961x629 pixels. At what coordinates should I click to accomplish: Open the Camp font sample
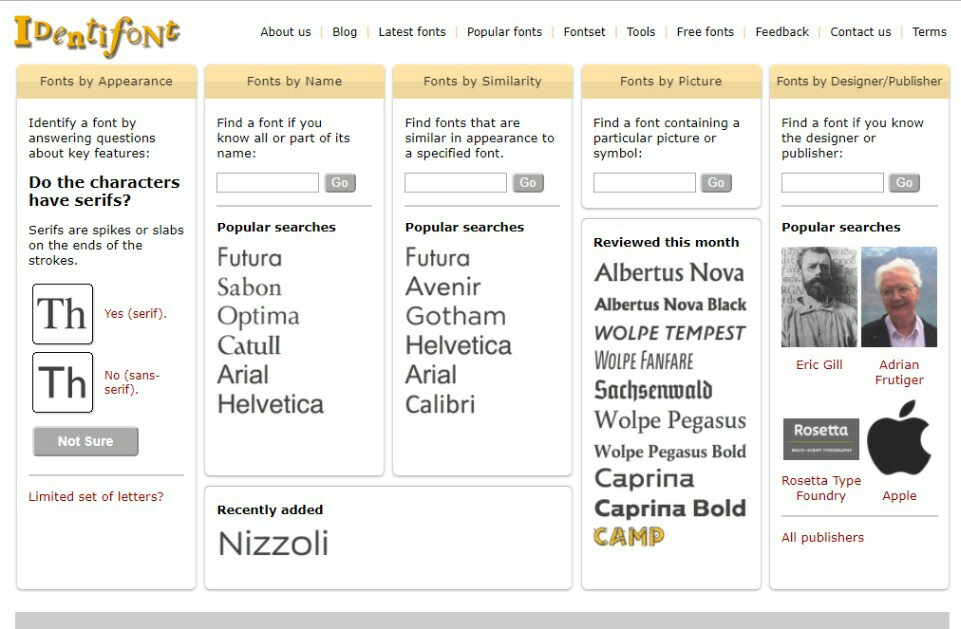(629, 537)
